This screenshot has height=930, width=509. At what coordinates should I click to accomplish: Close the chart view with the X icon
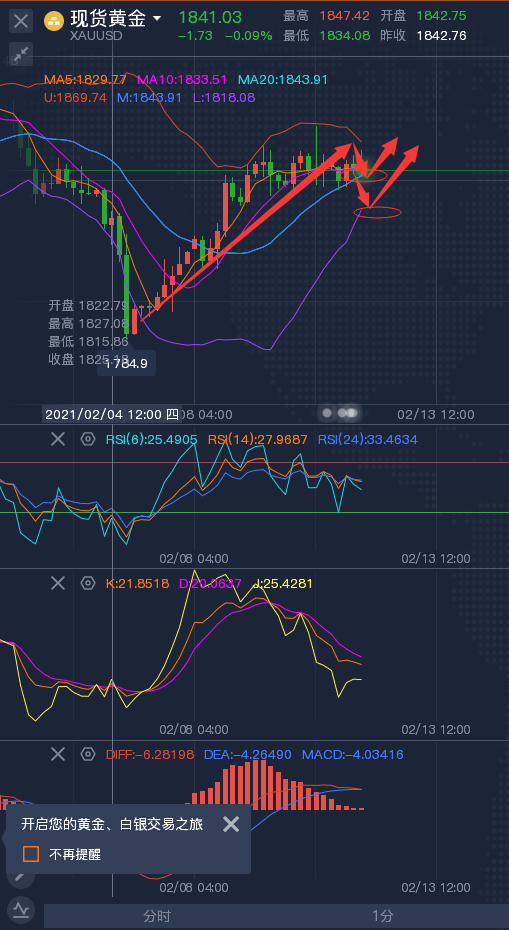coord(21,22)
